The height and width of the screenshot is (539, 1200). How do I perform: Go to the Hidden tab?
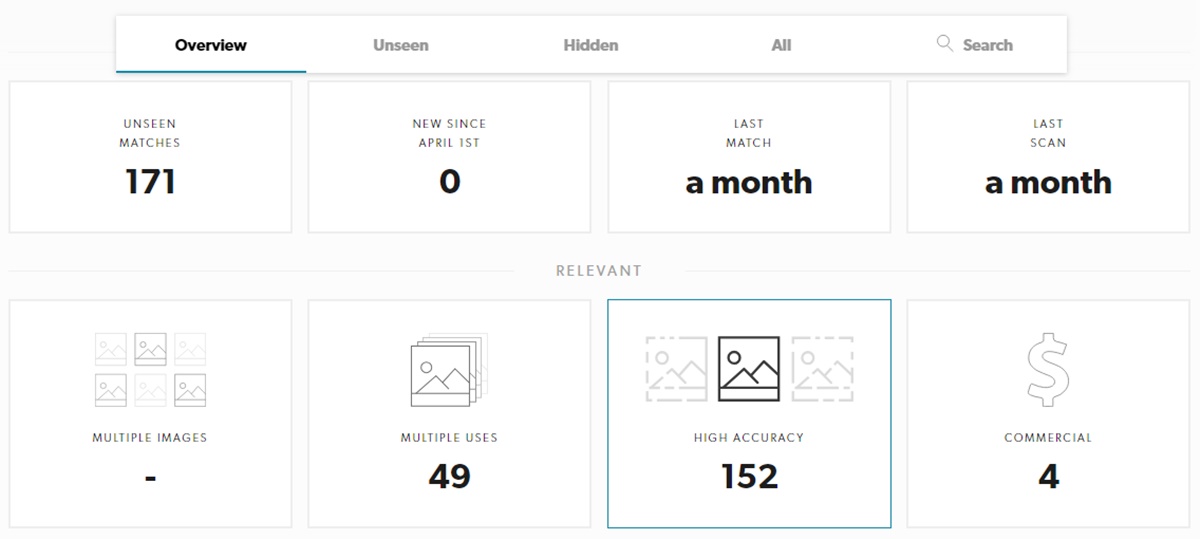[591, 45]
